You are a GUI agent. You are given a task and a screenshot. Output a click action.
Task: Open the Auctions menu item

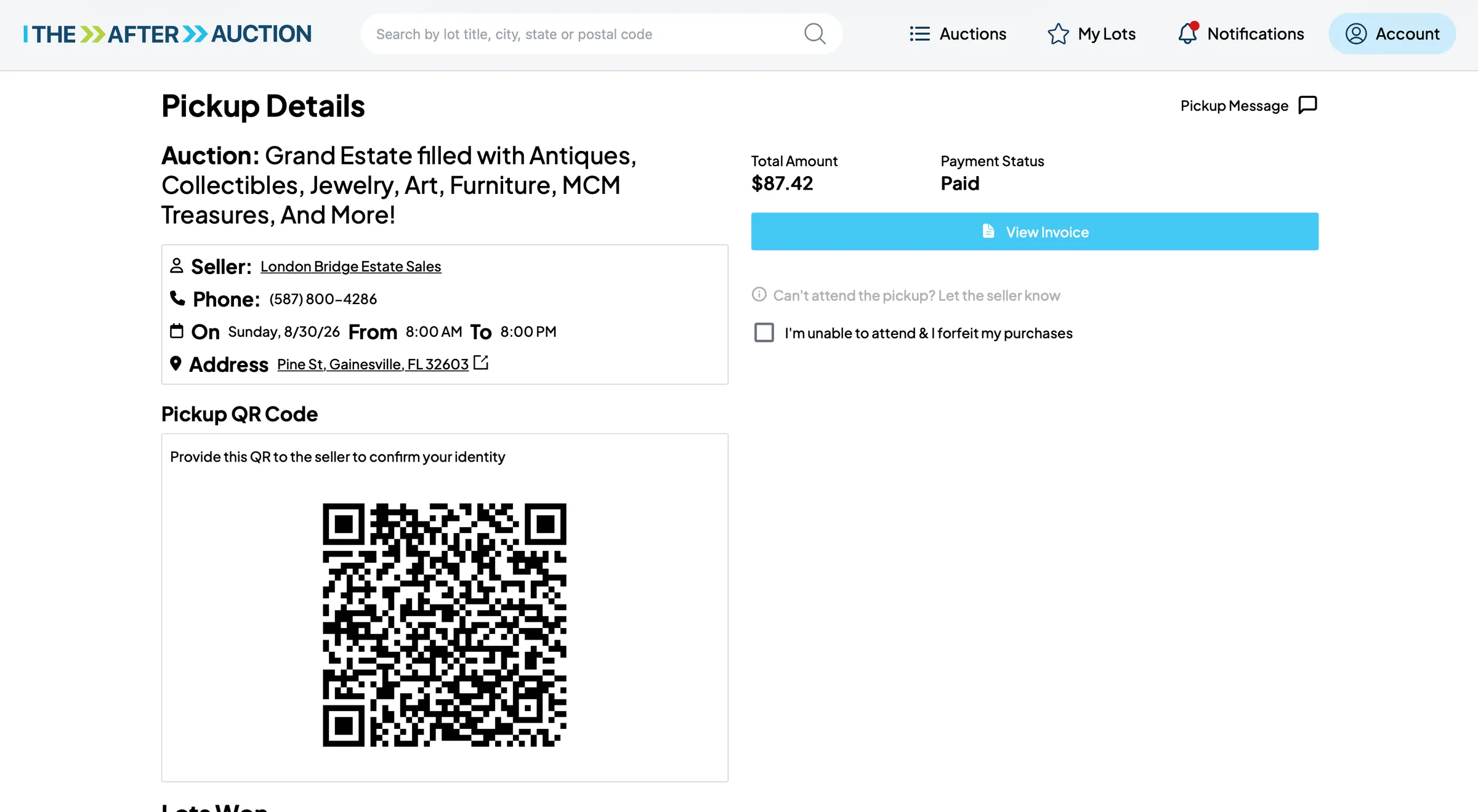[x=958, y=34]
